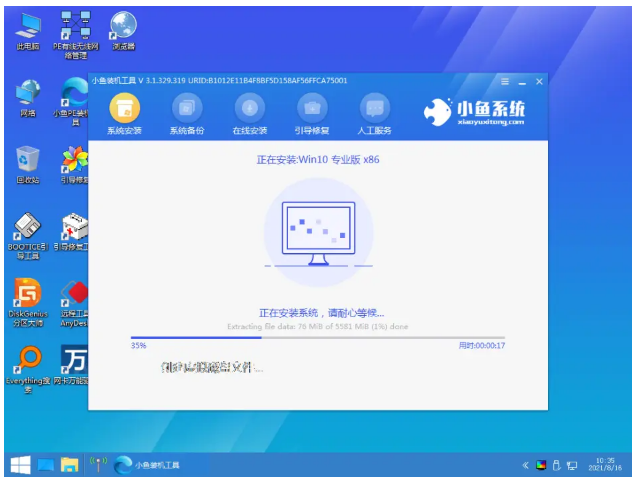Click the Windows Start button
The image size is (639, 483).
[20, 465]
